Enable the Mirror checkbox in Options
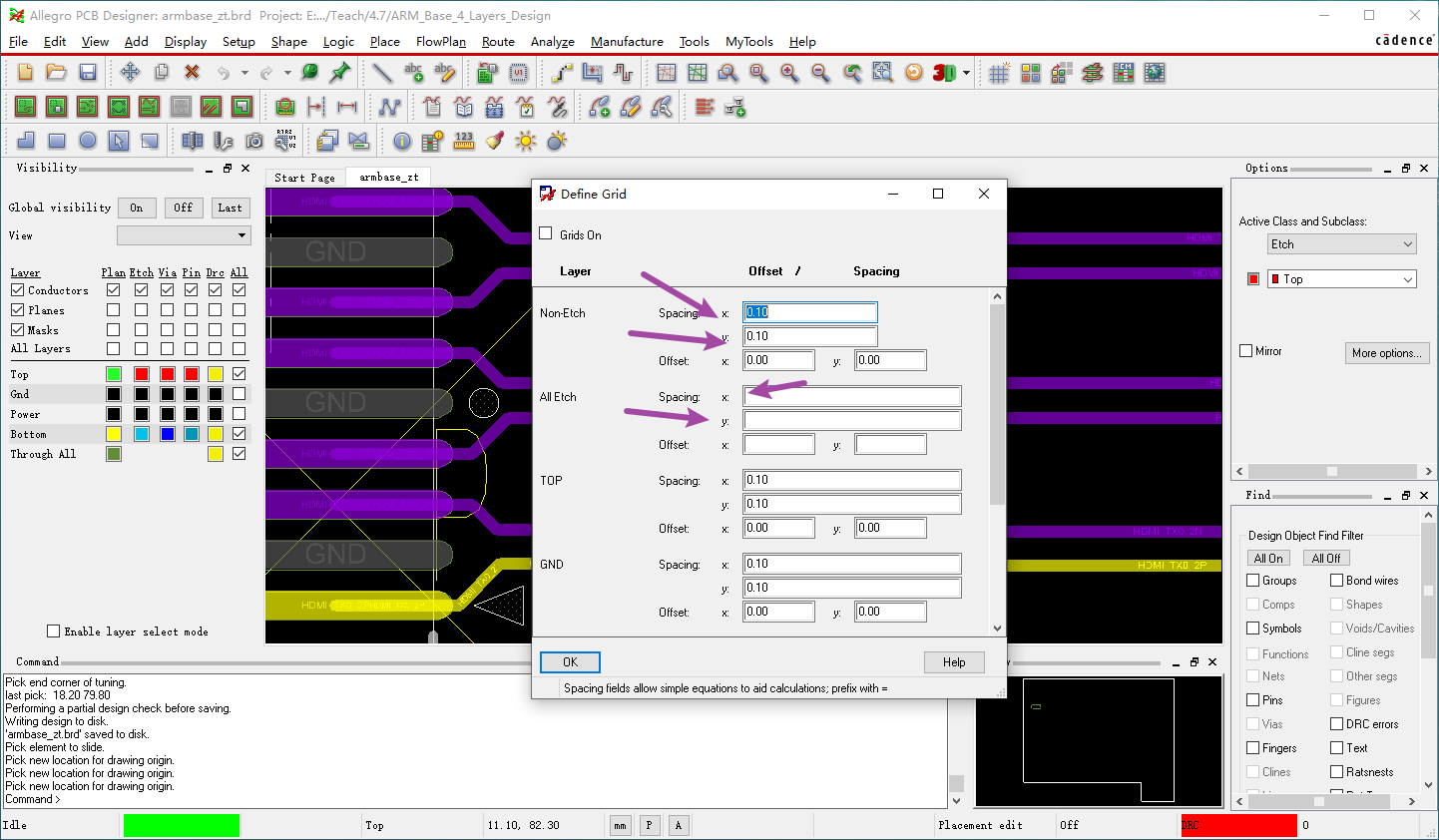Image resolution: width=1439 pixels, height=840 pixels. coord(1245,351)
